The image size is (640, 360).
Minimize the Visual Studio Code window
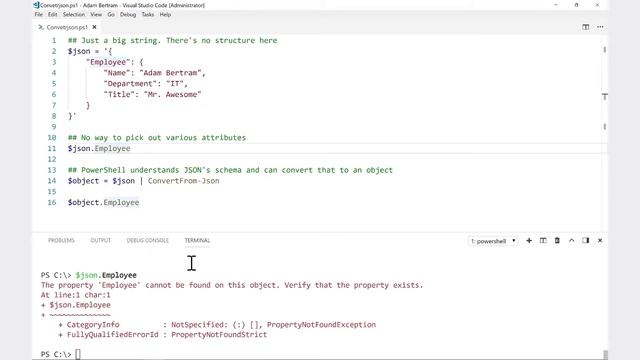click(556, 5)
